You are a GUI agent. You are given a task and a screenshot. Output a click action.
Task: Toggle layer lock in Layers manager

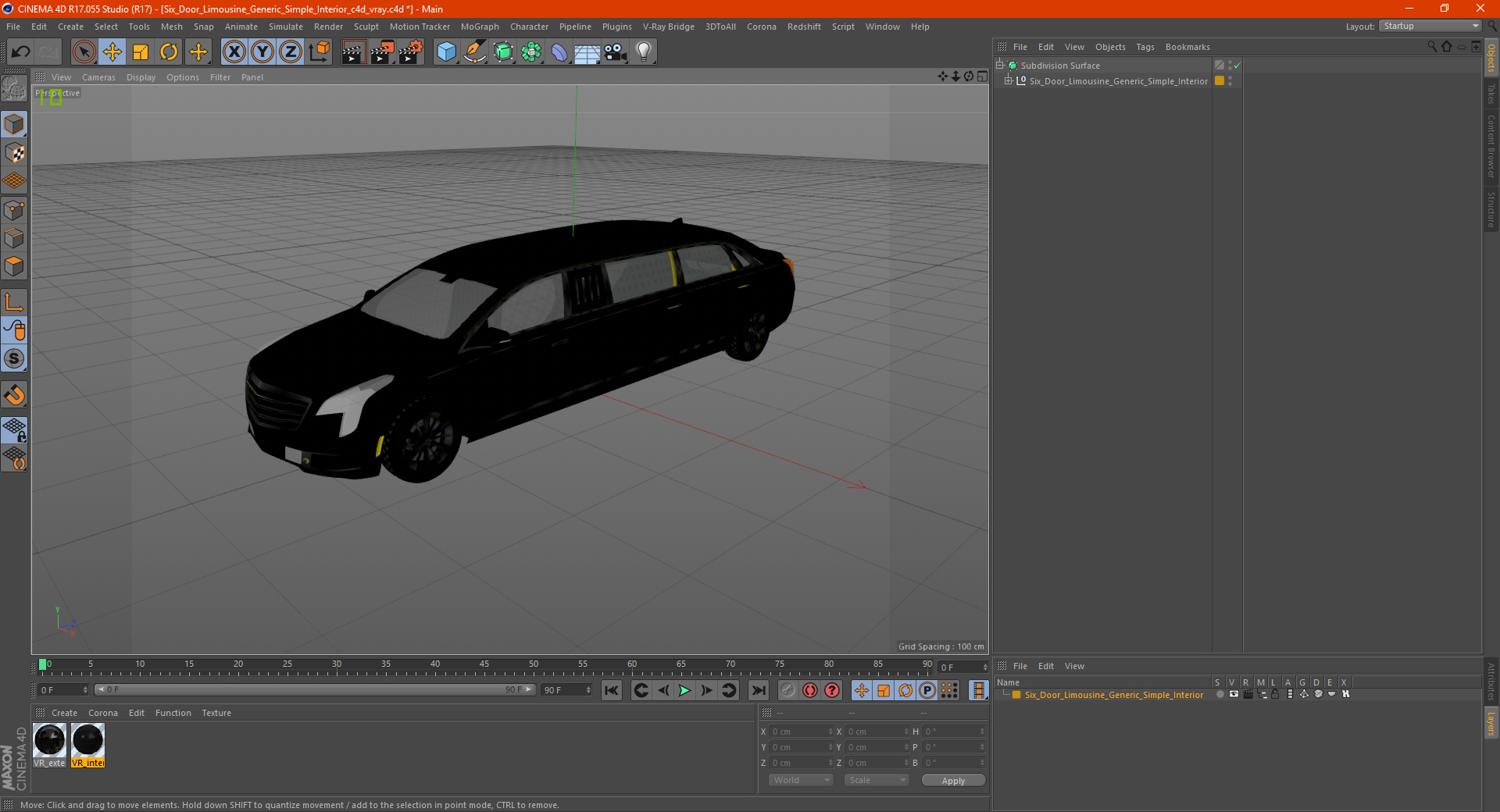(1275, 694)
